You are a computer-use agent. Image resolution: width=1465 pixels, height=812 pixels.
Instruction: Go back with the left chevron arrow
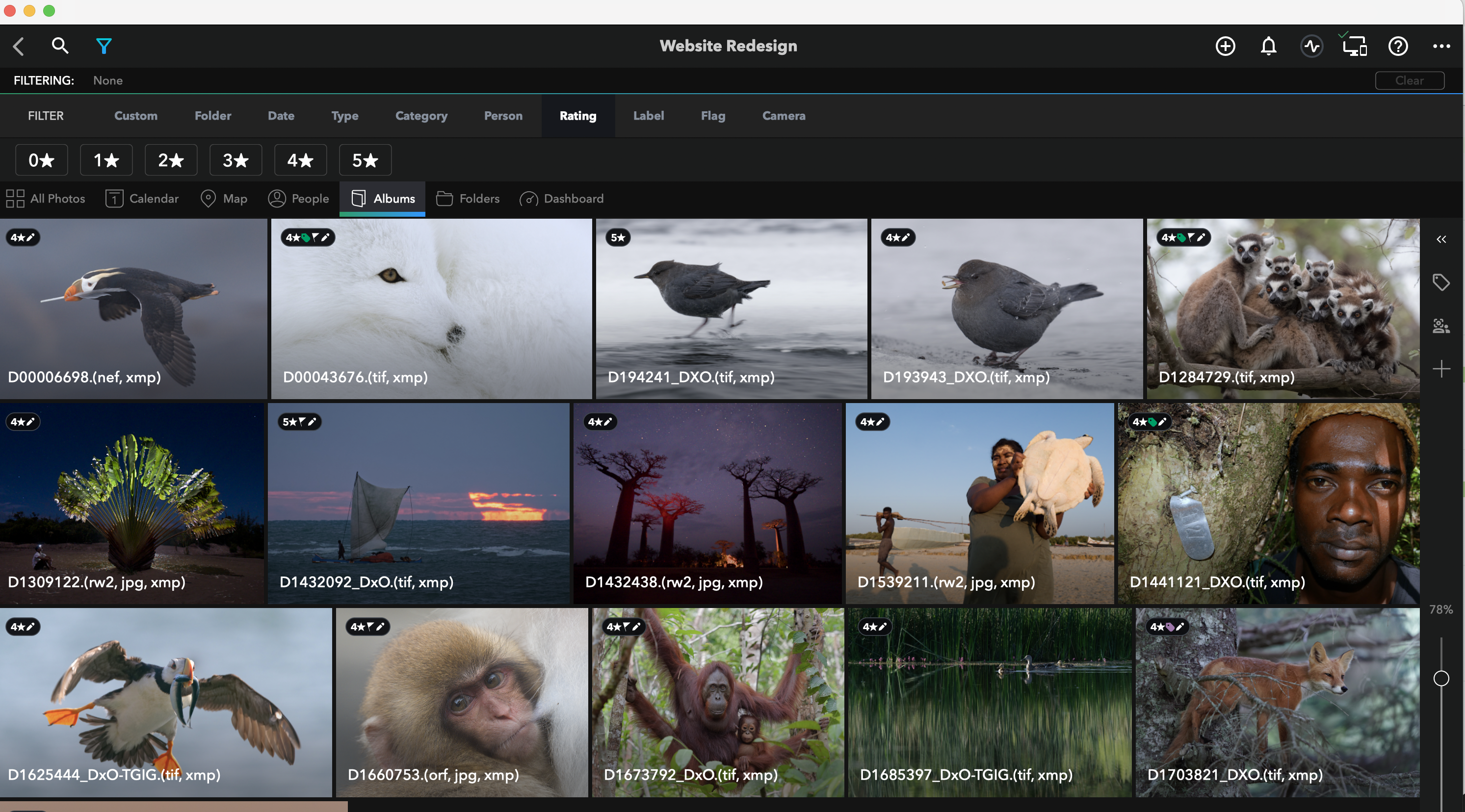[x=19, y=46]
